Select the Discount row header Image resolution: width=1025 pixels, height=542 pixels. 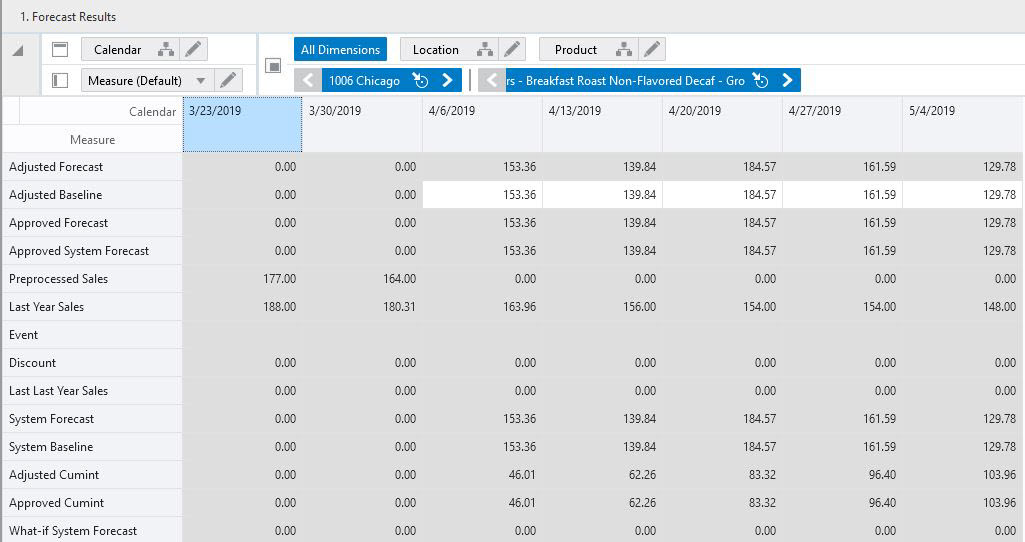92,363
